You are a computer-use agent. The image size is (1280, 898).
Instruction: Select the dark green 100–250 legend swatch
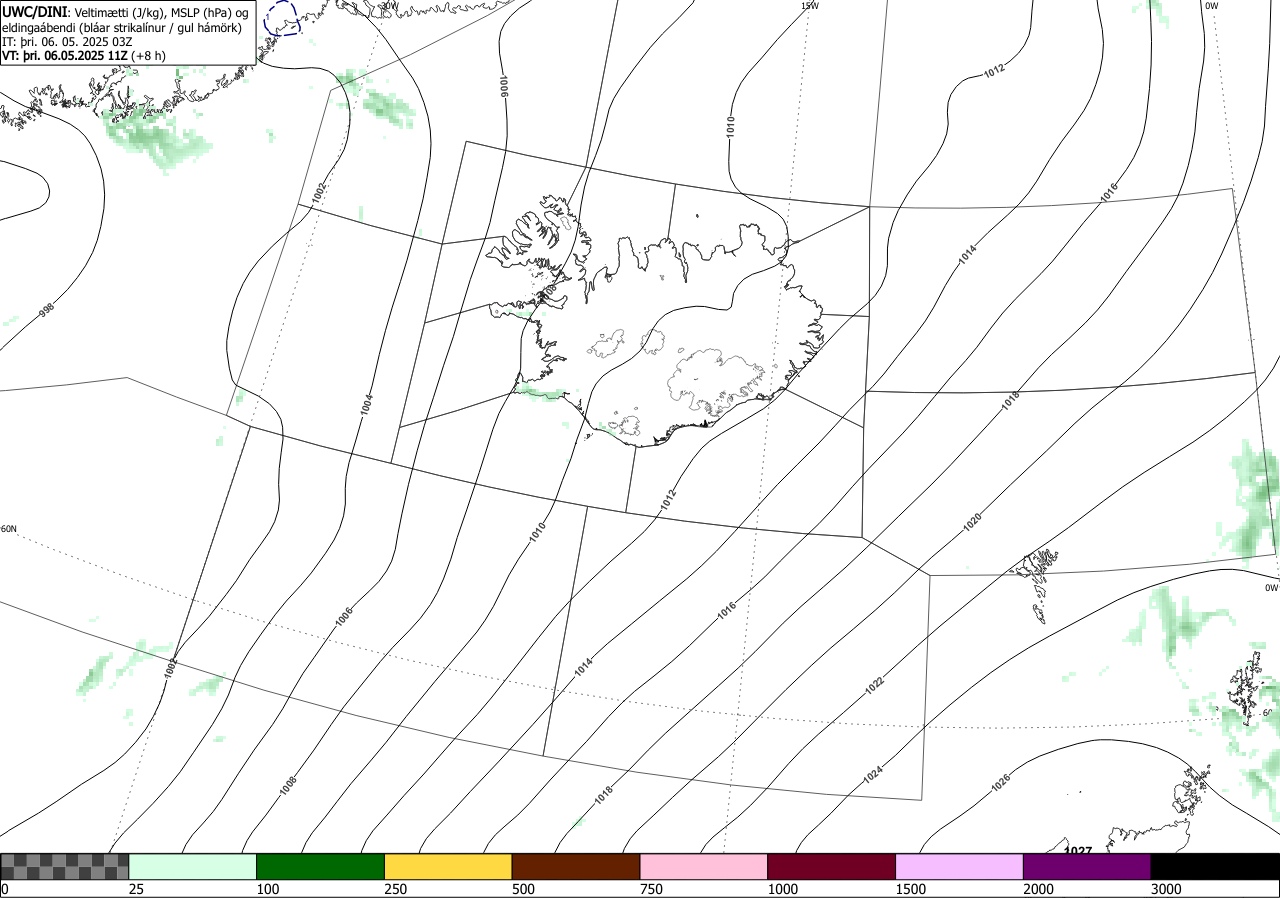tap(321, 866)
